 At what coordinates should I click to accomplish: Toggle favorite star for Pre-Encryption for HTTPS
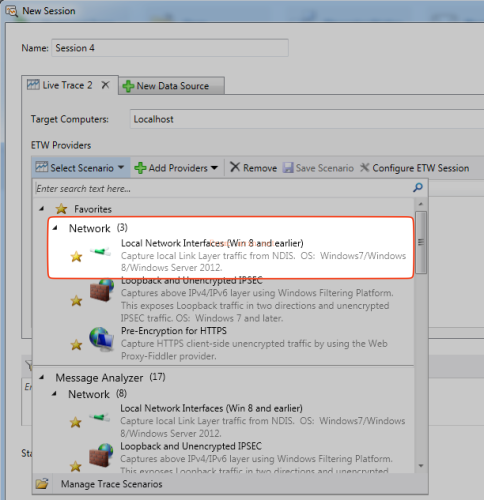(x=76, y=345)
